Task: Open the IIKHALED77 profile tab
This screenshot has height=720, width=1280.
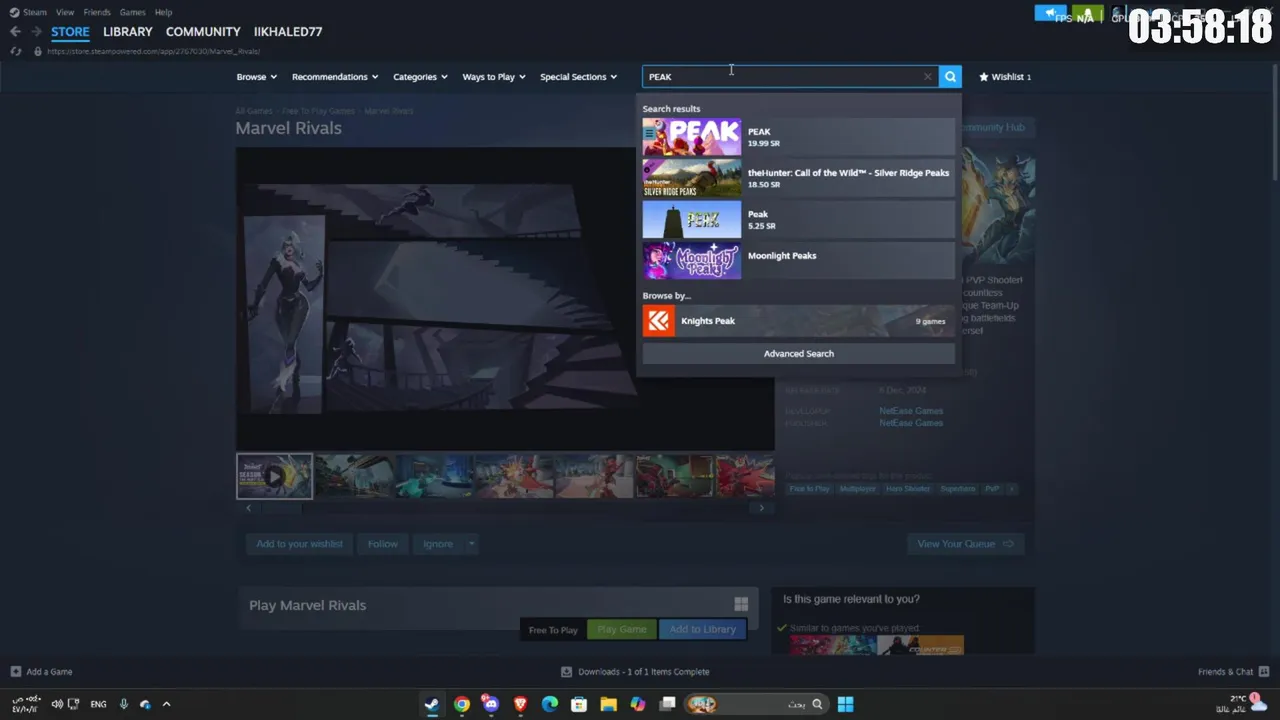Action: pyautogui.click(x=288, y=31)
